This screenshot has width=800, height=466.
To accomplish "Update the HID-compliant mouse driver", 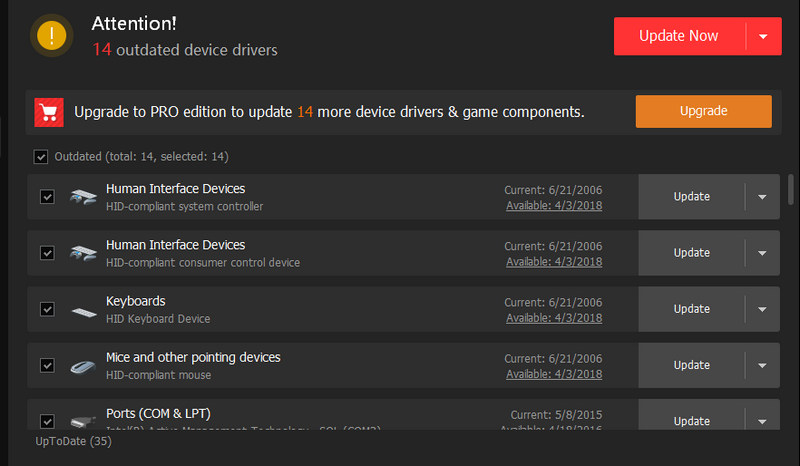I will (691, 365).
